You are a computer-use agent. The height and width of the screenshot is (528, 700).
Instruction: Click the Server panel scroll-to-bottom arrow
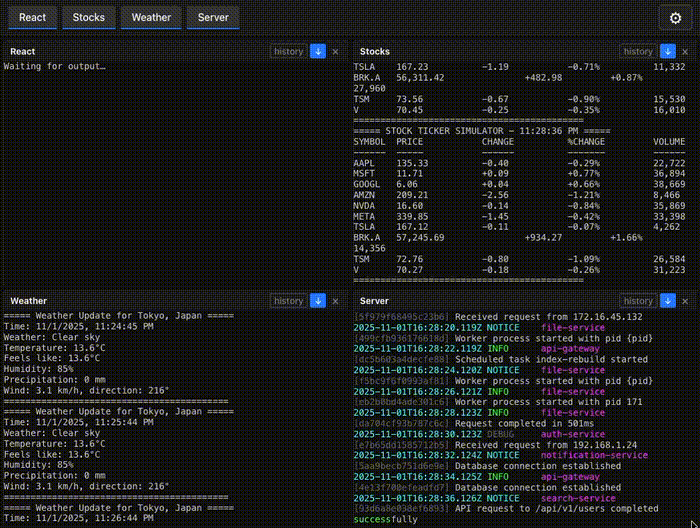pyautogui.click(x=667, y=301)
